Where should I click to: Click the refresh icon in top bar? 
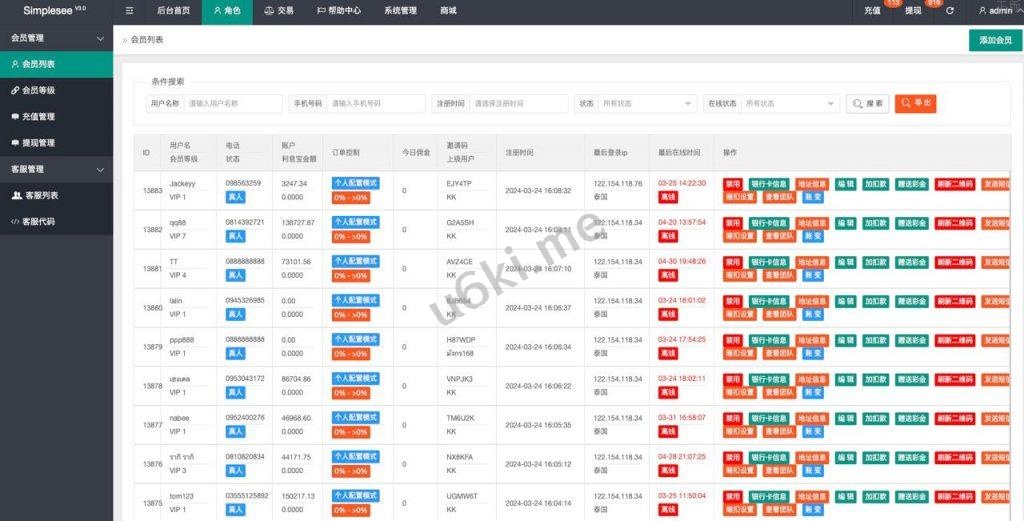coord(949,11)
